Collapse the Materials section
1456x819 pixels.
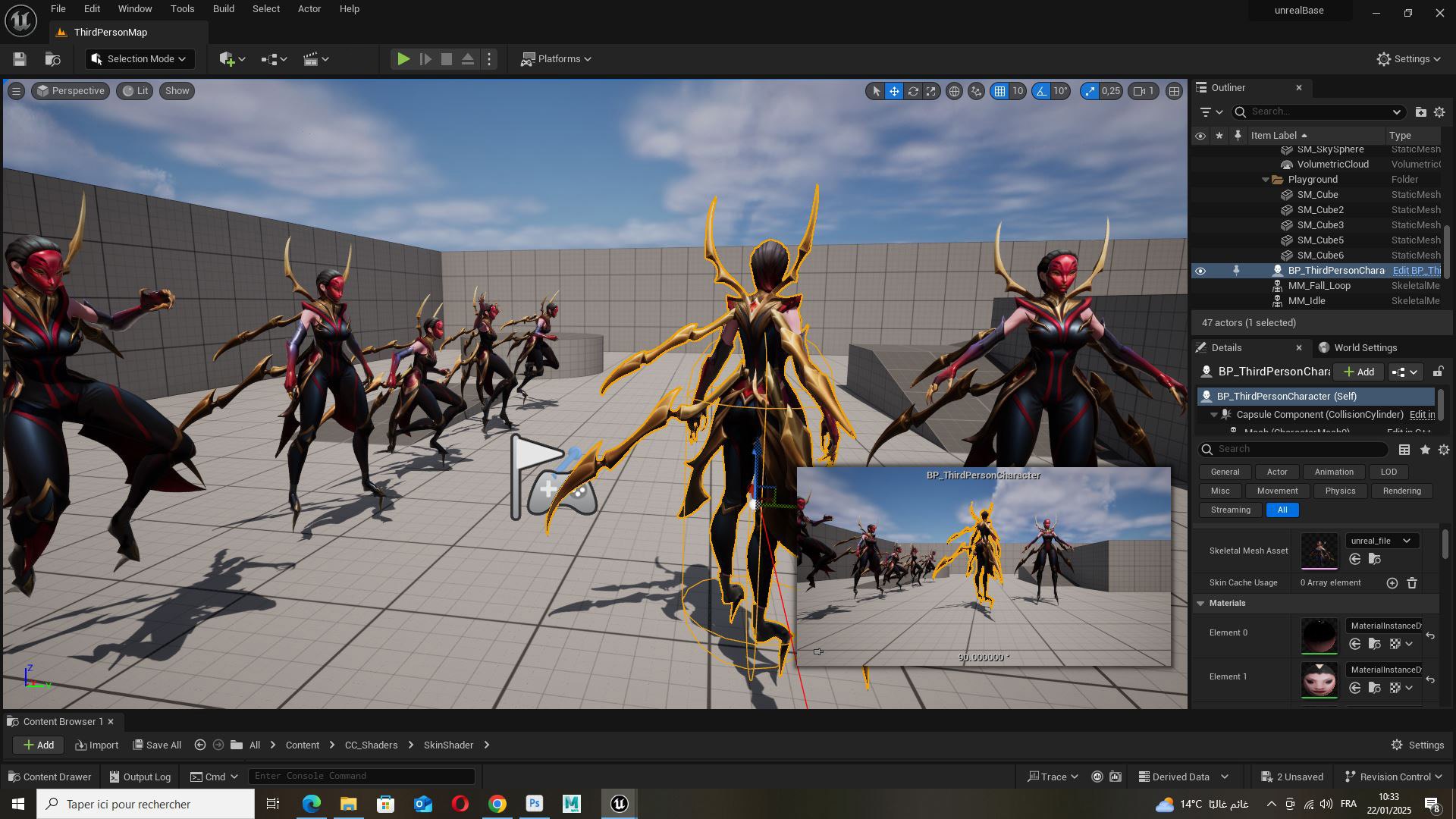pyautogui.click(x=1200, y=604)
